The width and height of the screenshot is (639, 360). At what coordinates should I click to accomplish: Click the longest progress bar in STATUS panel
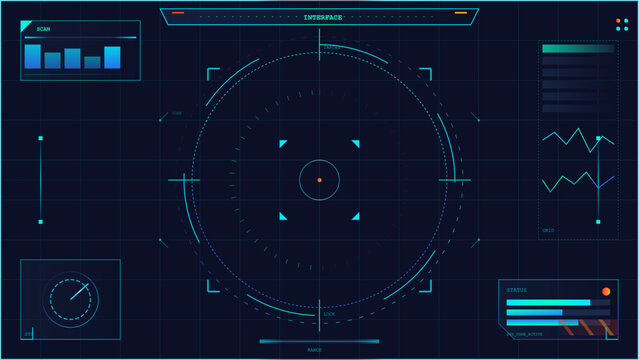(548, 303)
